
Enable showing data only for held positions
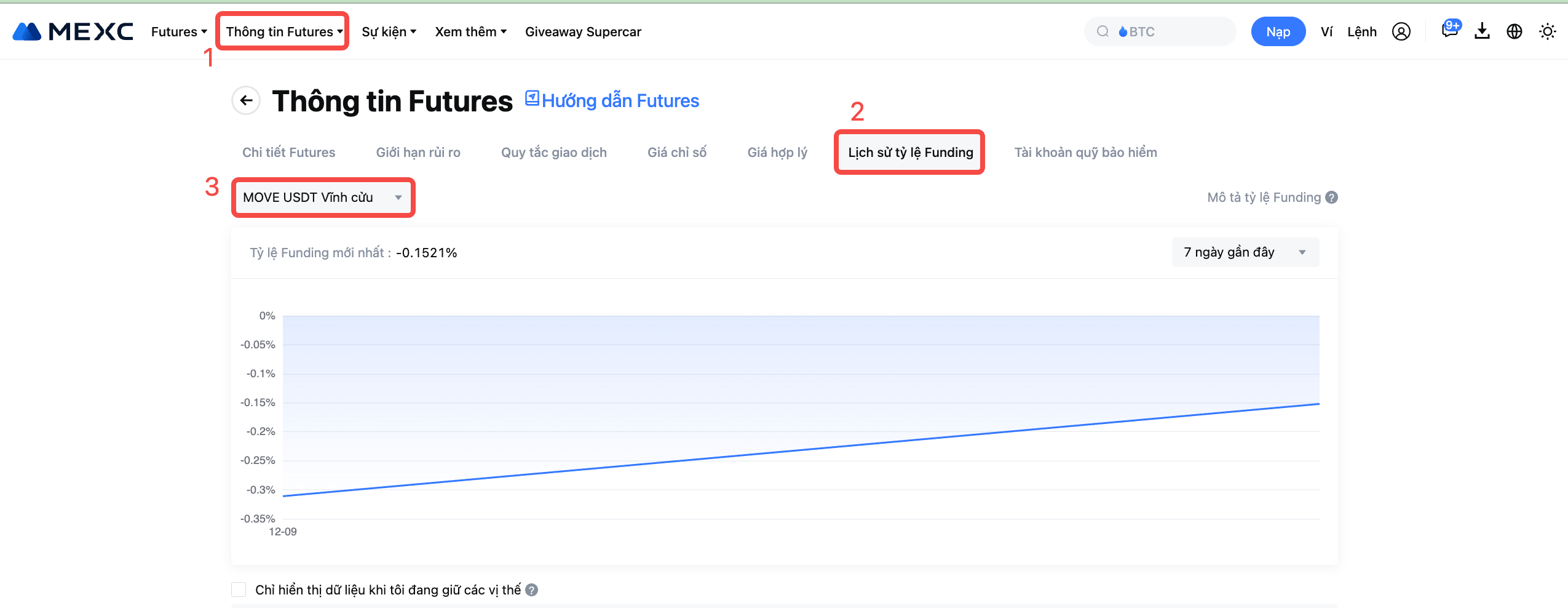239,590
